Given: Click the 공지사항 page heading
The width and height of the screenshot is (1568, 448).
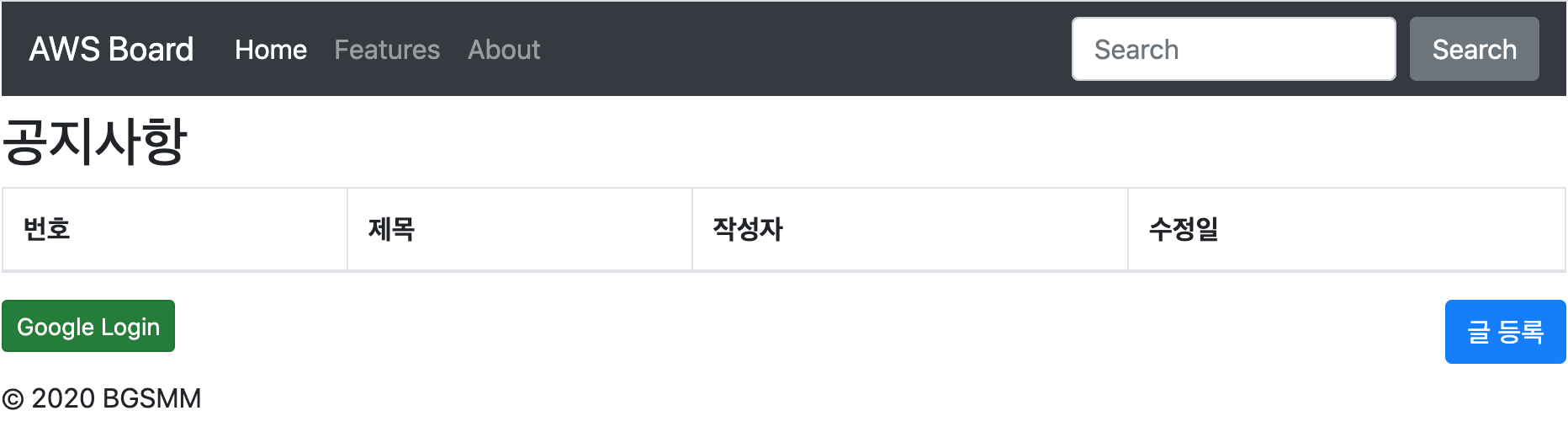Looking at the screenshot, I should [94, 141].
